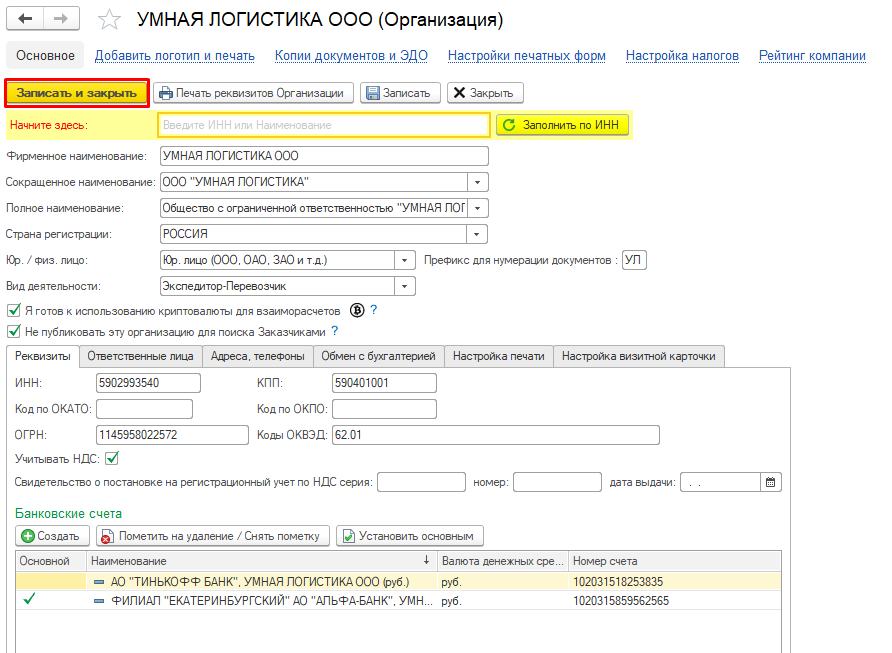Open the Настройка визитной карточки tab

tap(638, 356)
